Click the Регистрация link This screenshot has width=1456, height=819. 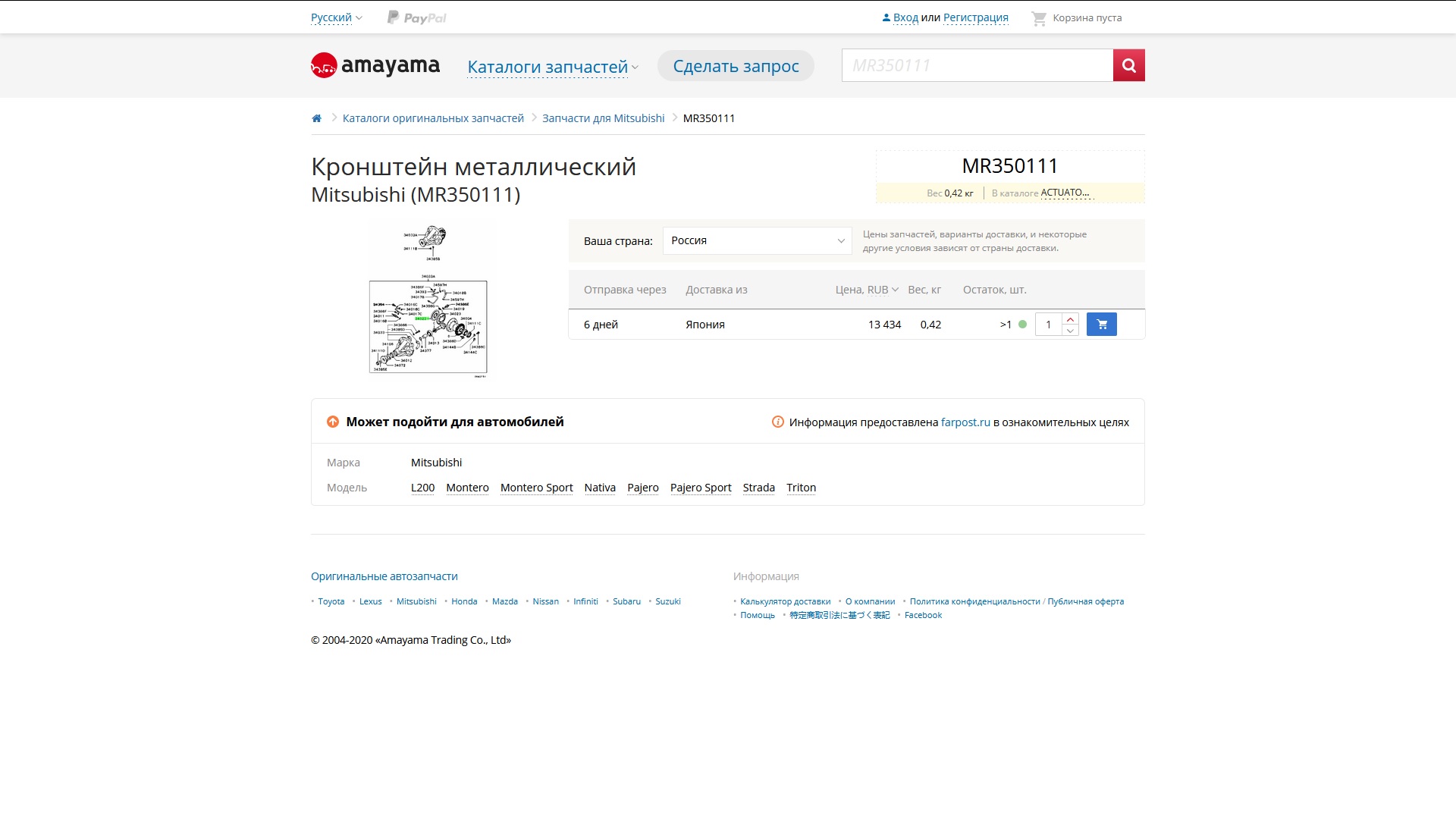(975, 18)
